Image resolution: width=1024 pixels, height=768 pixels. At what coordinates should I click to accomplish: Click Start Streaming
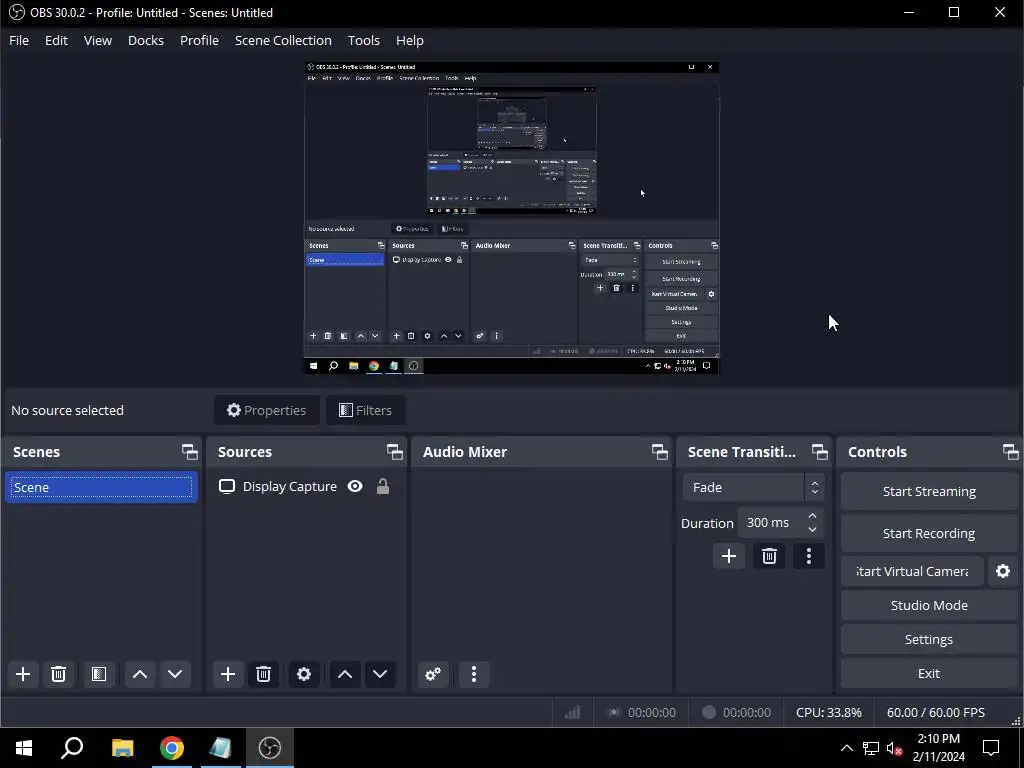click(x=929, y=492)
